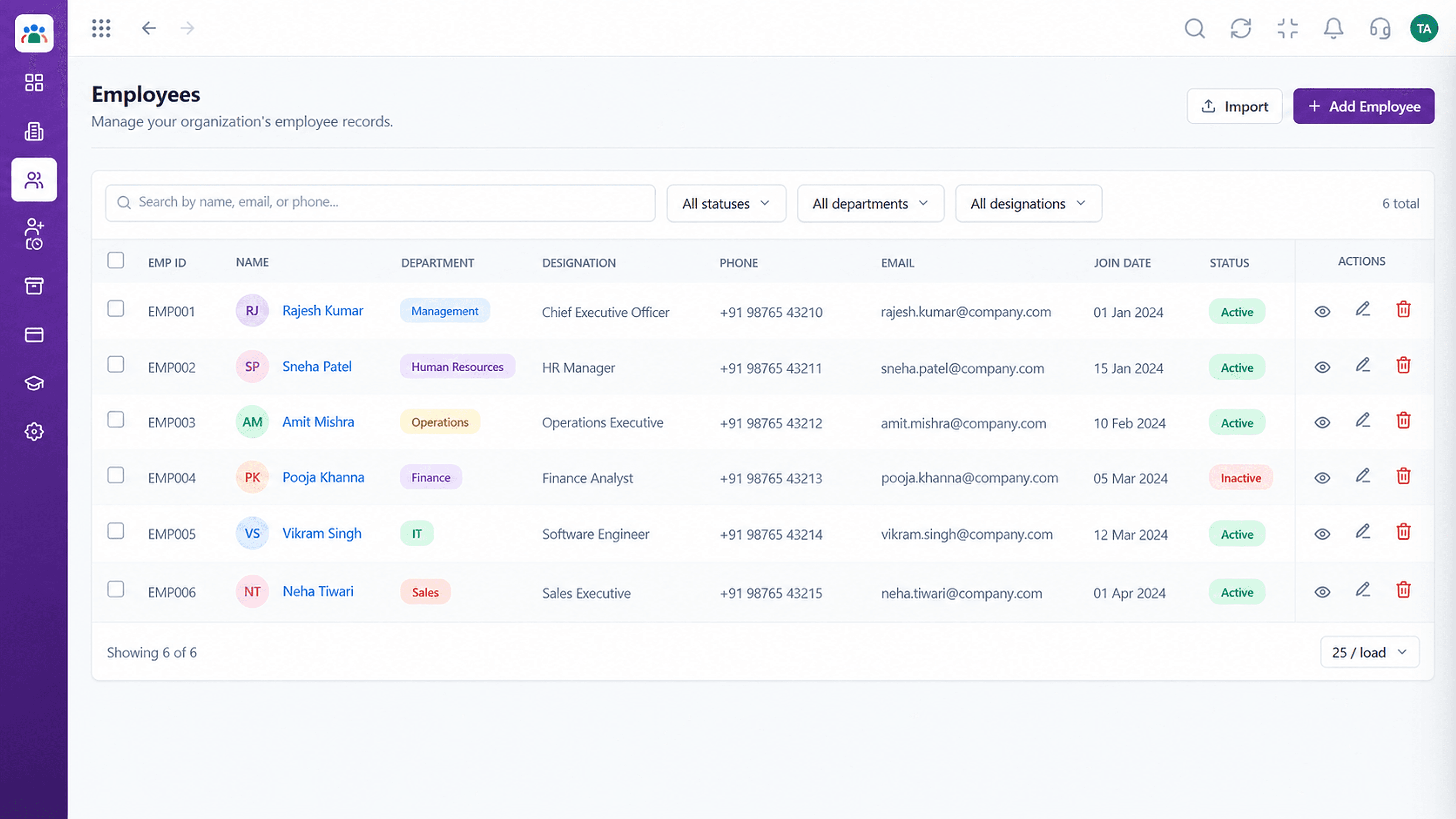Open the building/organization icon in sidebar
Image resolution: width=1456 pixels, height=819 pixels.
[34, 131]
